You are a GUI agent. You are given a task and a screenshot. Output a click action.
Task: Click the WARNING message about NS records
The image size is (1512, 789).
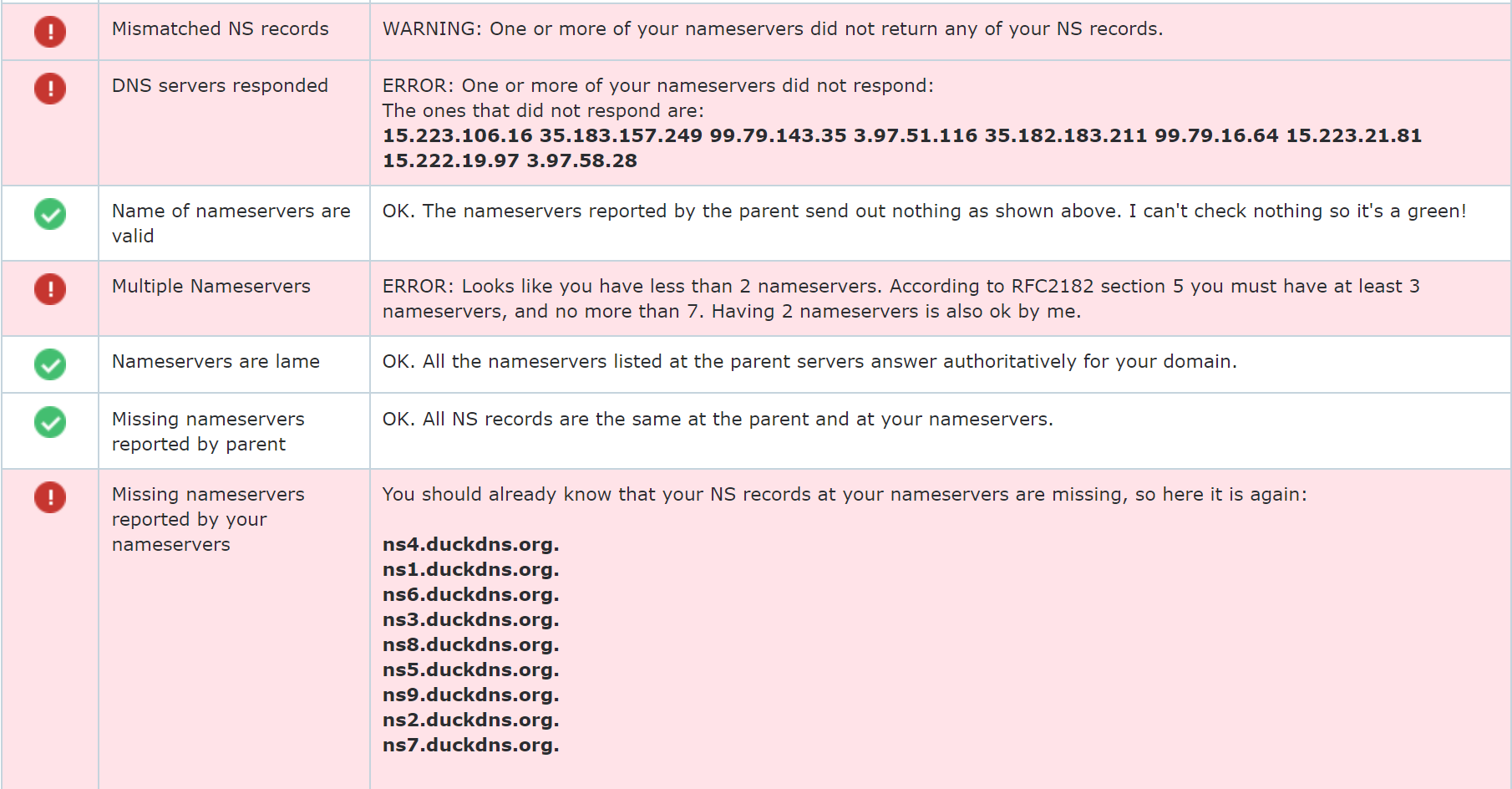[x=773, y=28]
